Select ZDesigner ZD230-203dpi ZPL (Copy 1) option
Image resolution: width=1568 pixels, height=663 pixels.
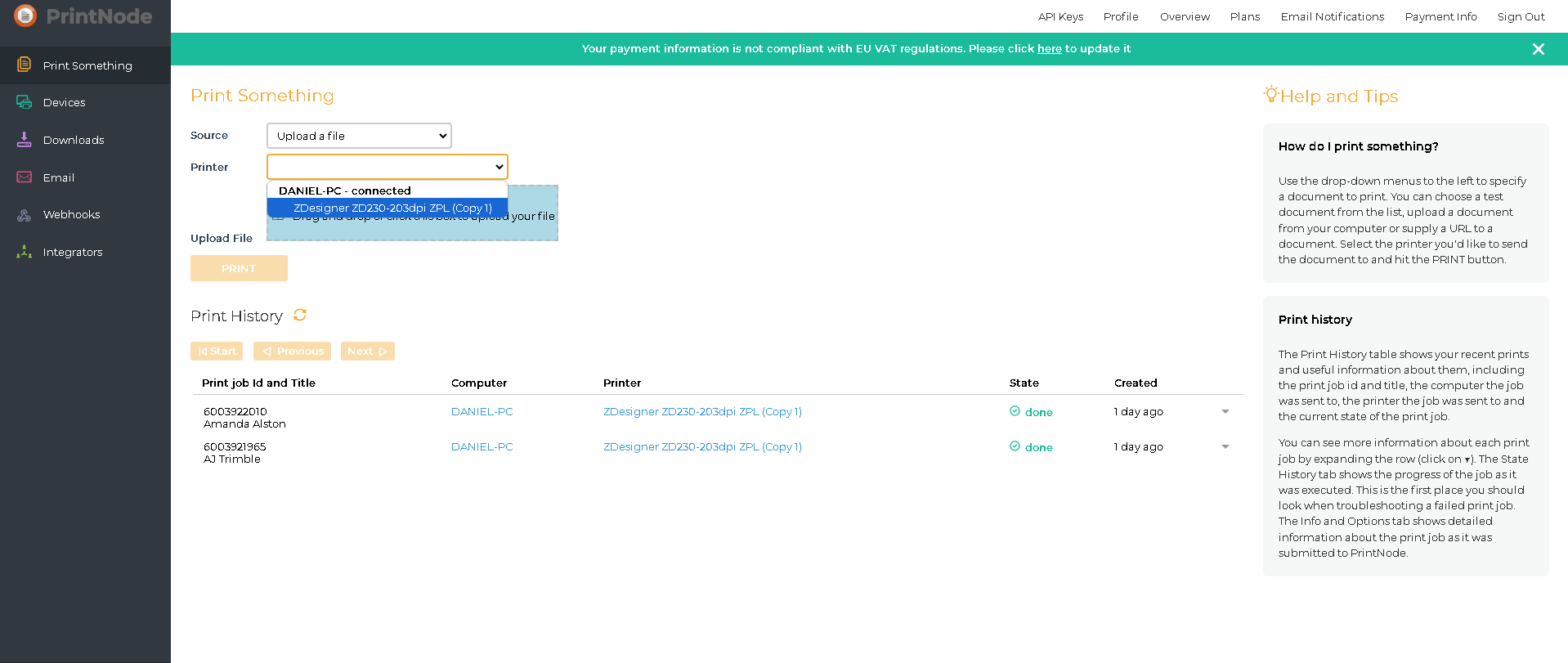point(392,208)
